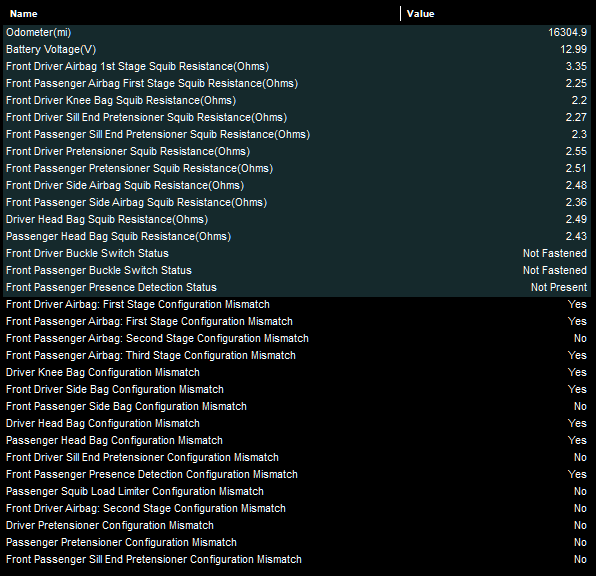Select Front Passenger Presence Detection Status row
The height and width of the screenshot is (576, 596).
tap(297, 287)
